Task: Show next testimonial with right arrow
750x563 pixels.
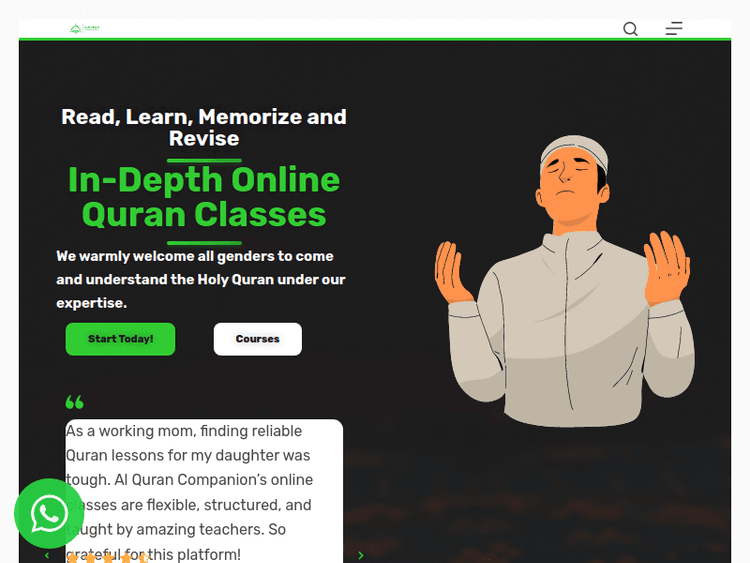Action: coord(361,555)
